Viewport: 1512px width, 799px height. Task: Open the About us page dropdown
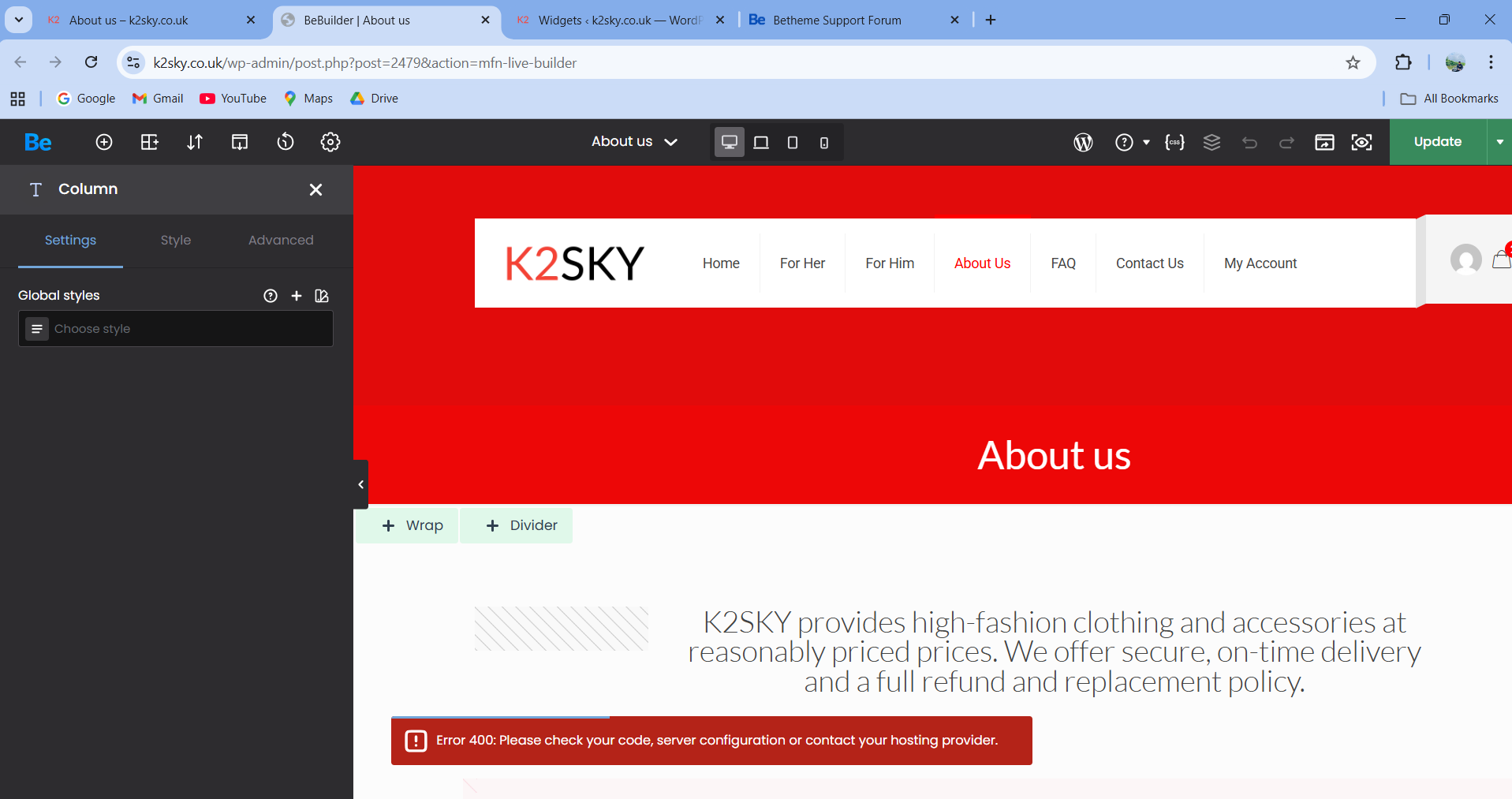coord(635,142)
